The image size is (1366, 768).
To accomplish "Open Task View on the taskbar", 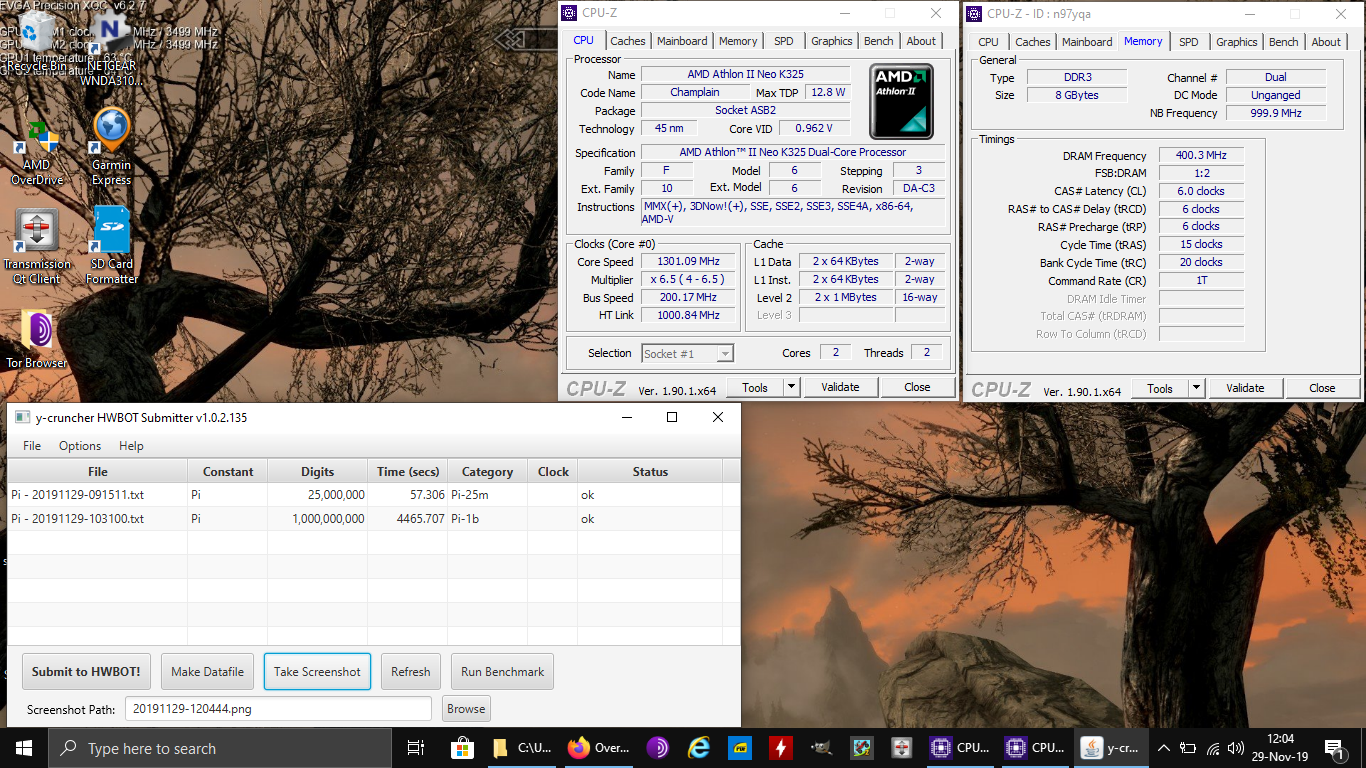I will click(416, 748).
